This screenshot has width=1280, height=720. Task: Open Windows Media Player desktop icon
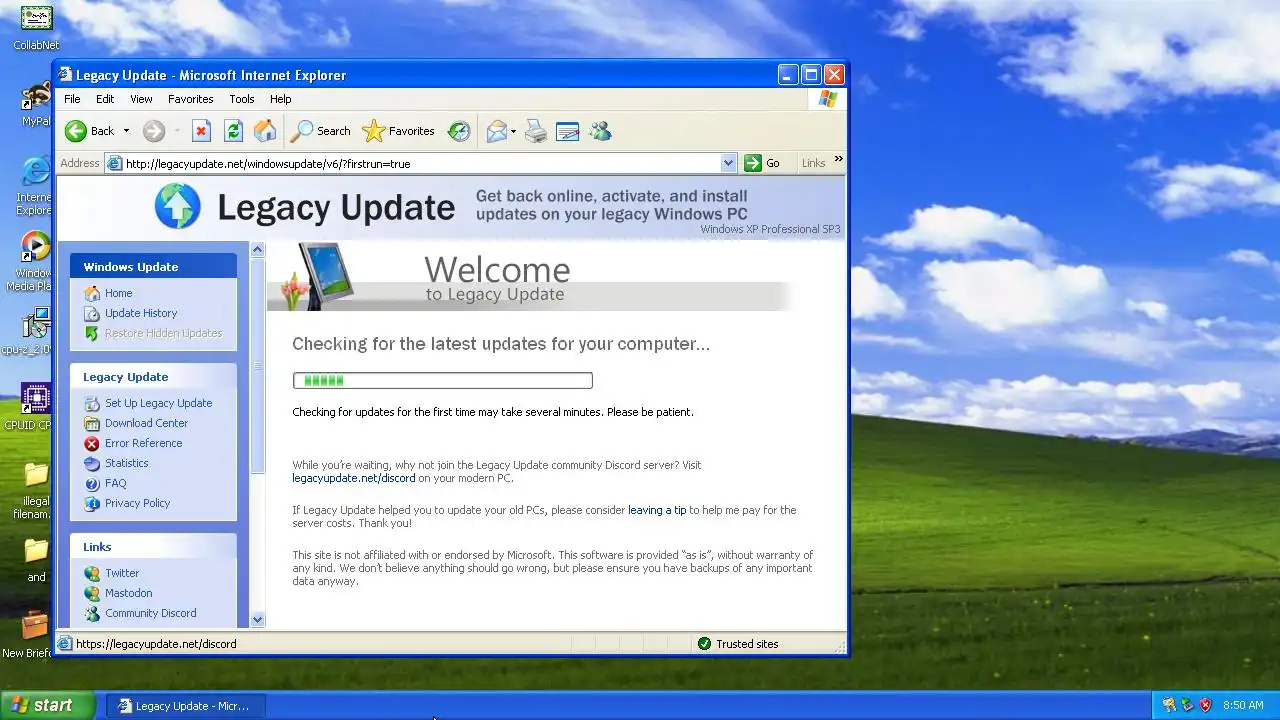coord(34,261)
